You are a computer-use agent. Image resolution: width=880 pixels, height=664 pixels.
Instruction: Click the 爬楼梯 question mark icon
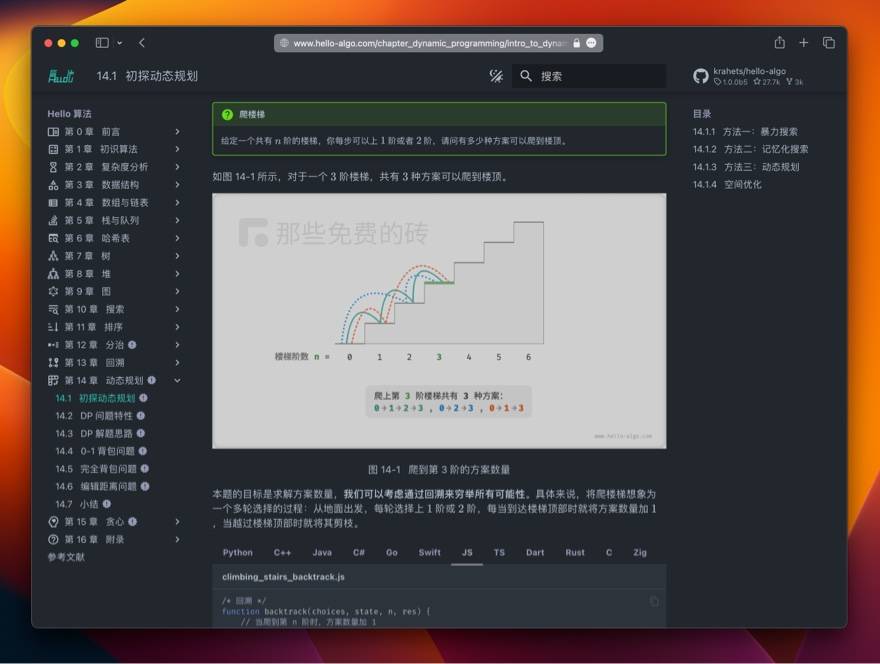(x=227, y=115)
